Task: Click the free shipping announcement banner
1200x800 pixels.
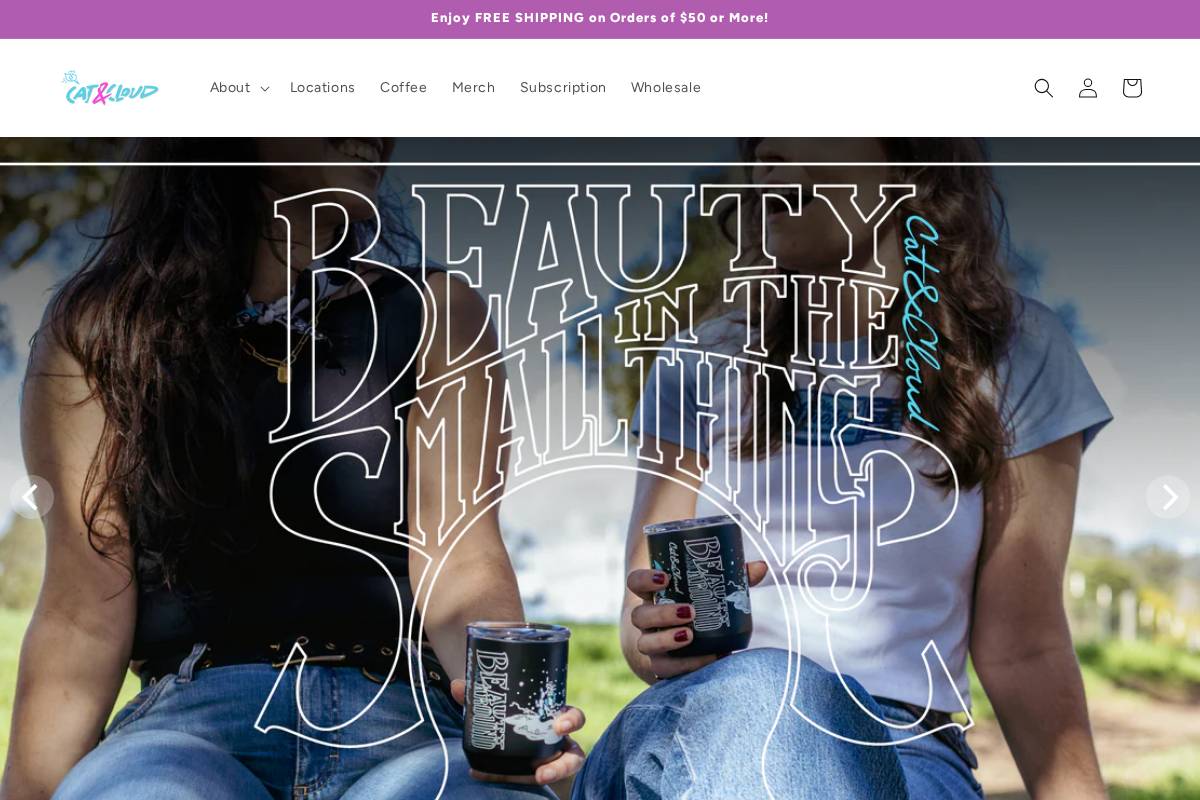Action: (600, 18)
